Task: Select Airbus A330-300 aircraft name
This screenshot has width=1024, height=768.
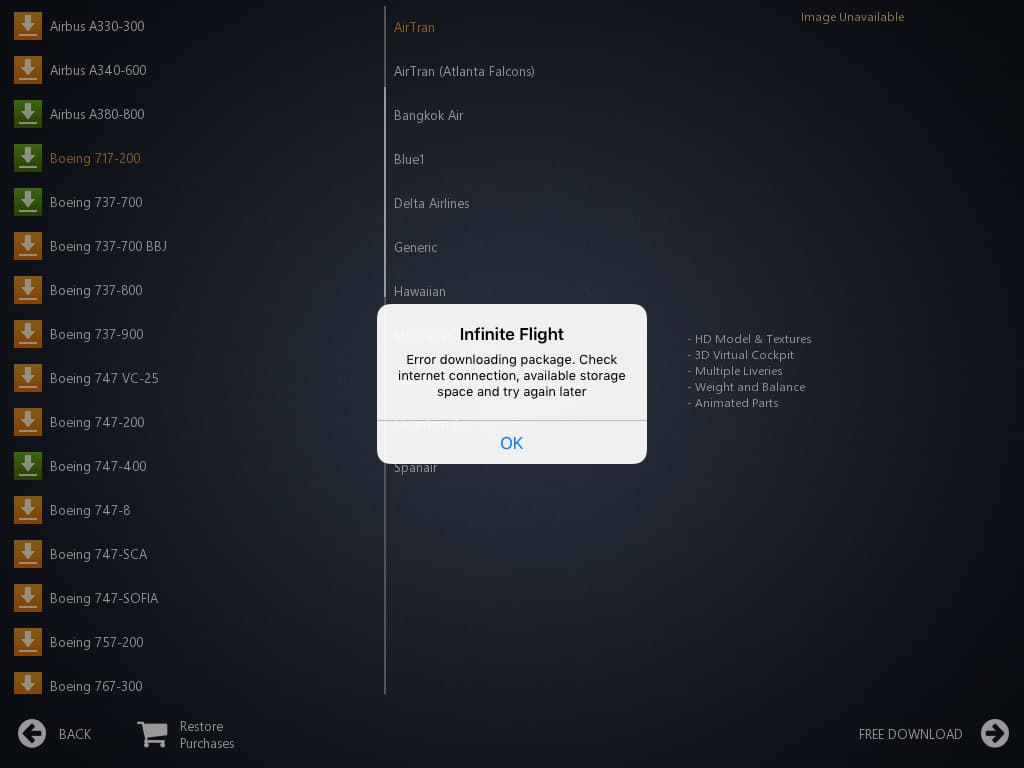Action: 97,26
